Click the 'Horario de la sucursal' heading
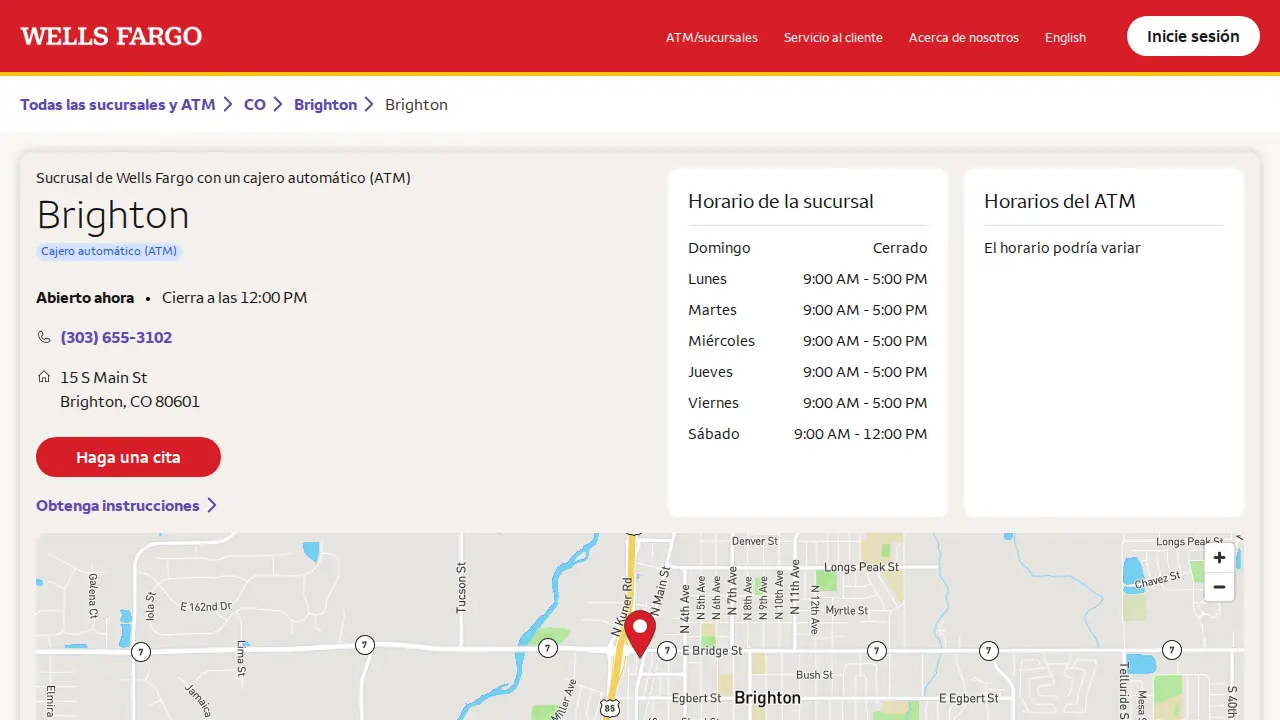 pyautogui.click(x=781, y=201)
